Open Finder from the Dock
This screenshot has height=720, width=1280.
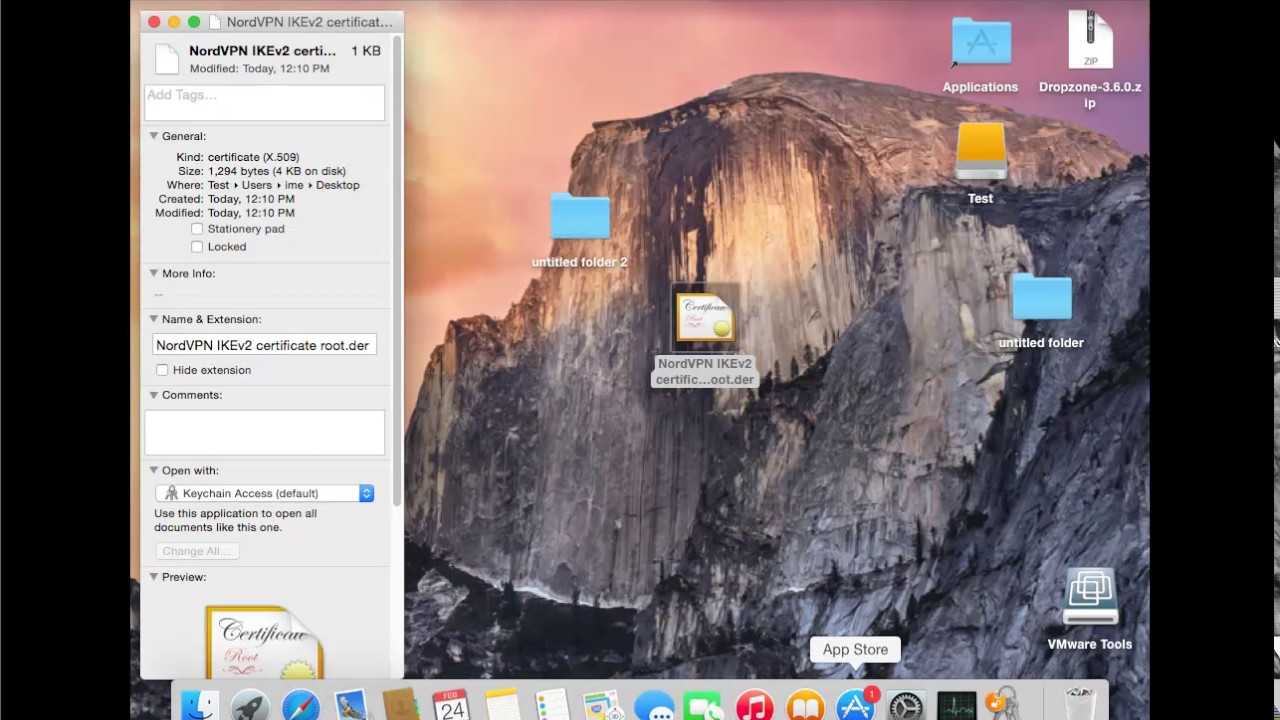point(200,704)
